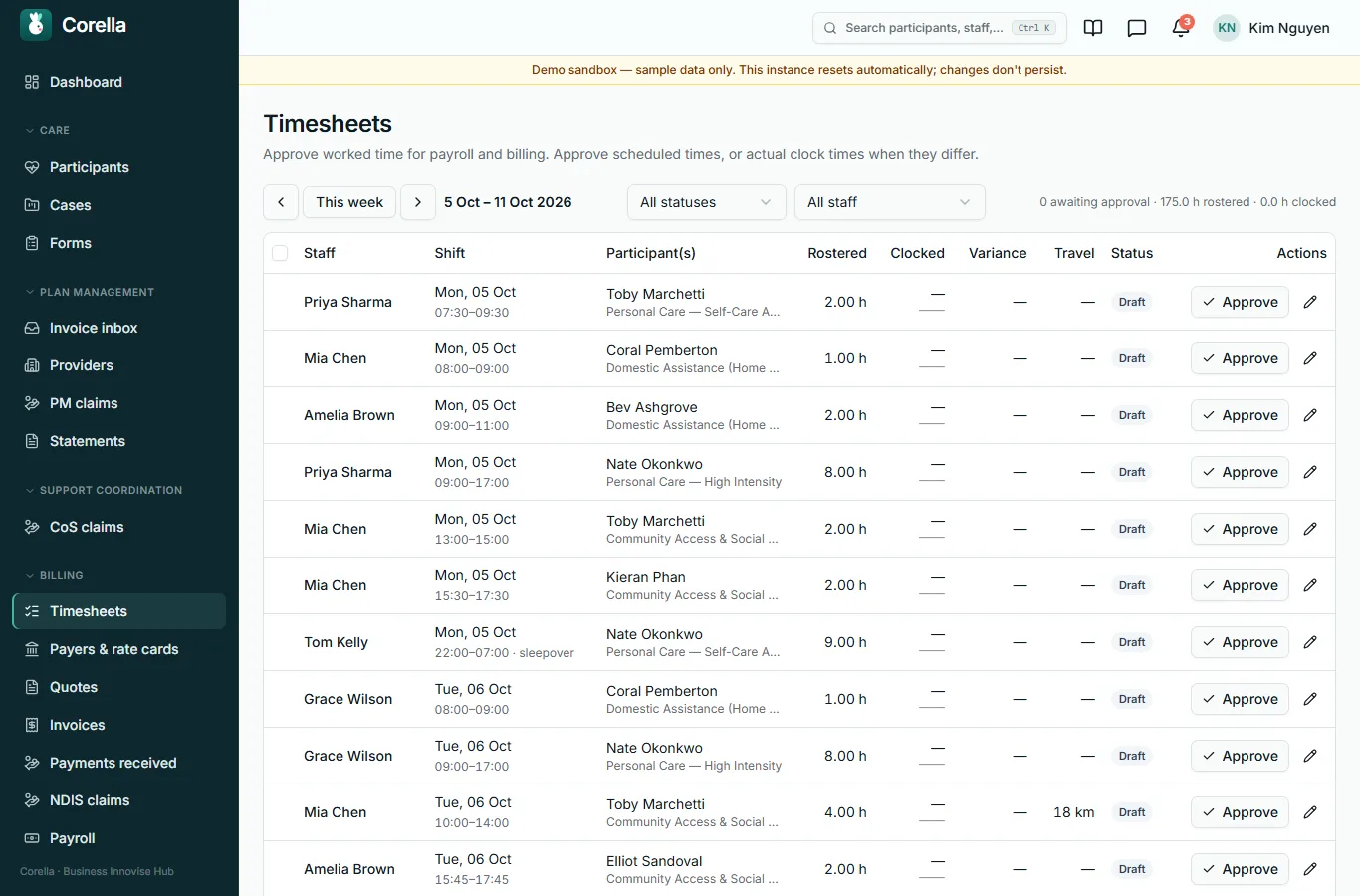Collapse the BILLING sidebar section
Screen dimensions: 1360x896
point(54,575)
